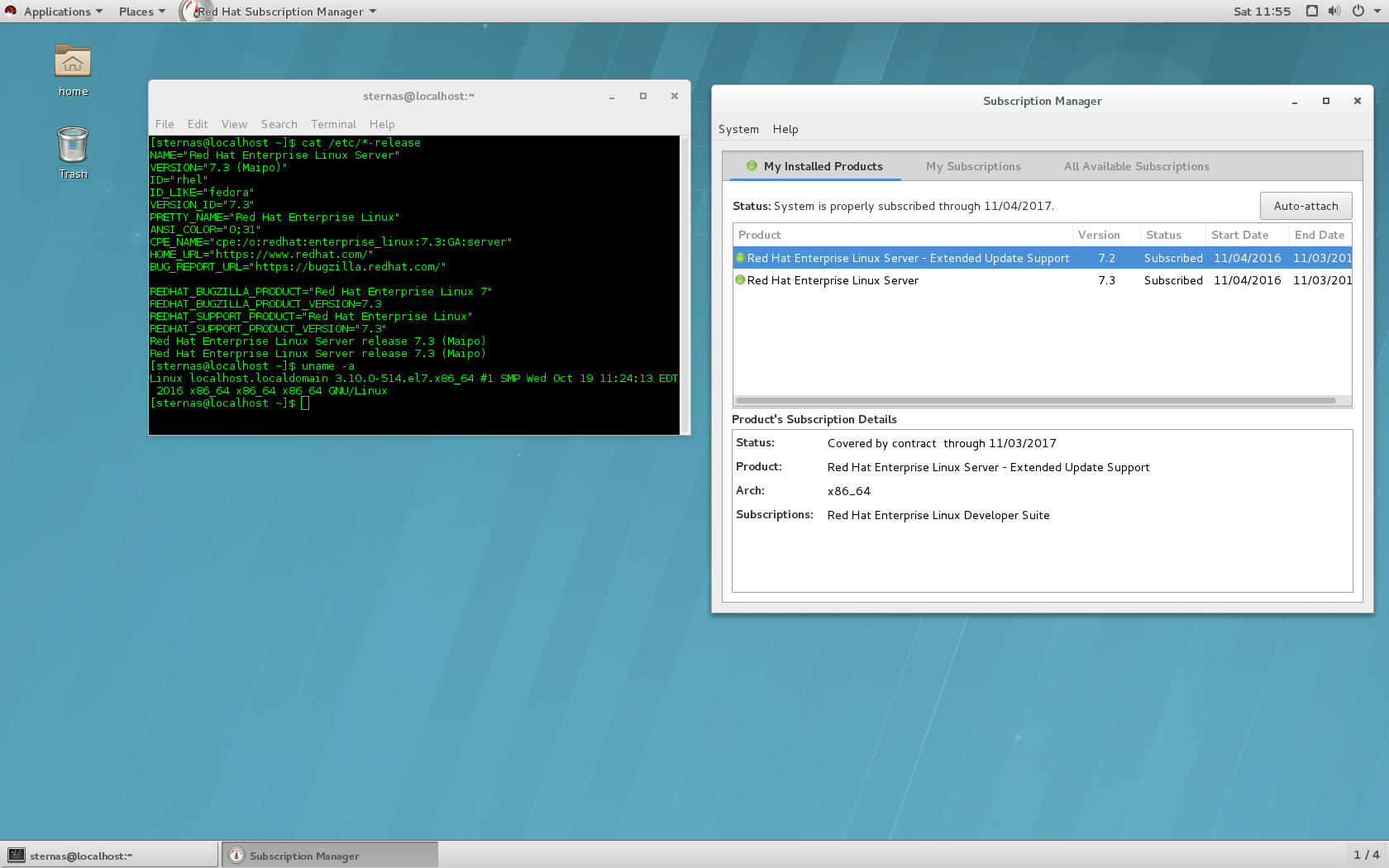Click the x86_64 Arch value

tap(849, 491)
